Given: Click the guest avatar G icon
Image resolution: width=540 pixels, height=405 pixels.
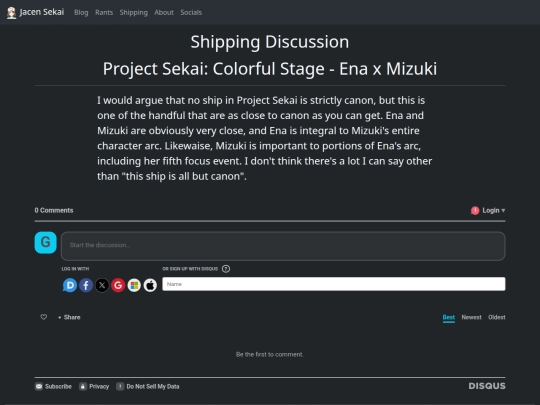Looking at the screenshot, I should (x=45, y=242).
